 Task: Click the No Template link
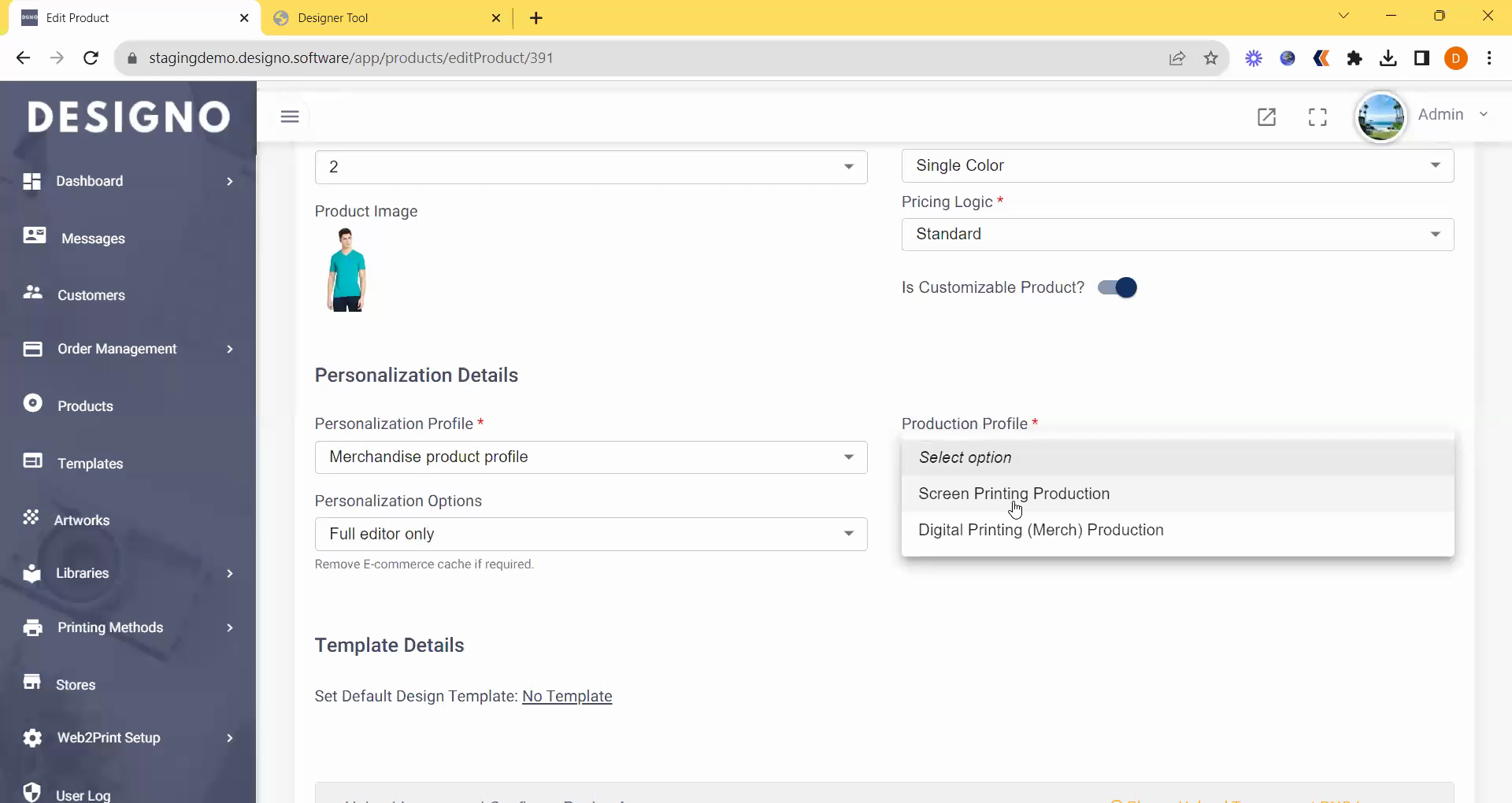pos(567,697)
